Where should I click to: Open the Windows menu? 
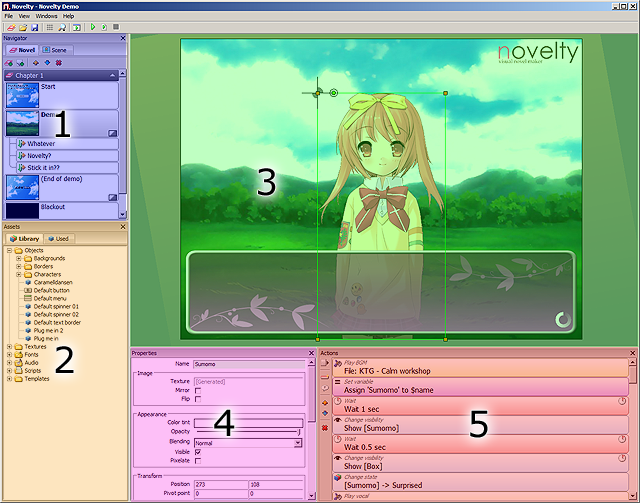(47, 16)
